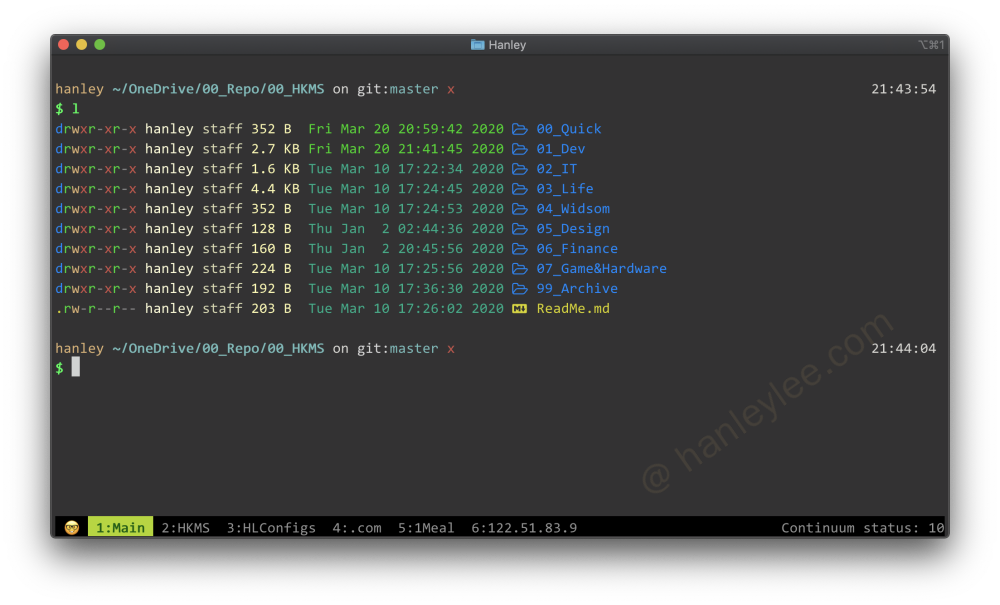Switch to tmux window 2:HKMS
Image resolution: width=1000 pixels, height=605 pixels.
[x=186, y=528]
